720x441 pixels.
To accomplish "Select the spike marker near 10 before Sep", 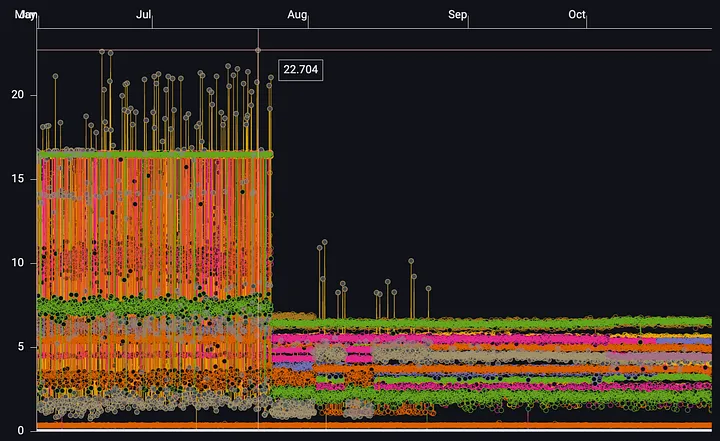I will 411,262.
